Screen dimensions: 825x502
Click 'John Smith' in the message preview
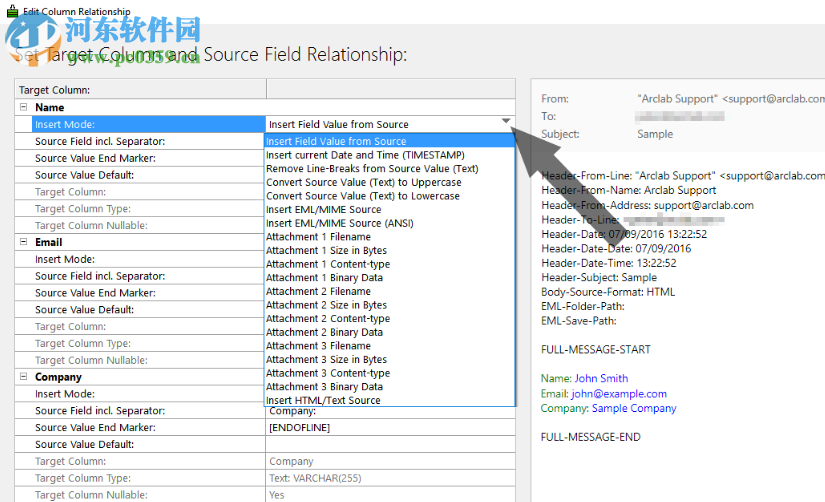click(601, 378)
